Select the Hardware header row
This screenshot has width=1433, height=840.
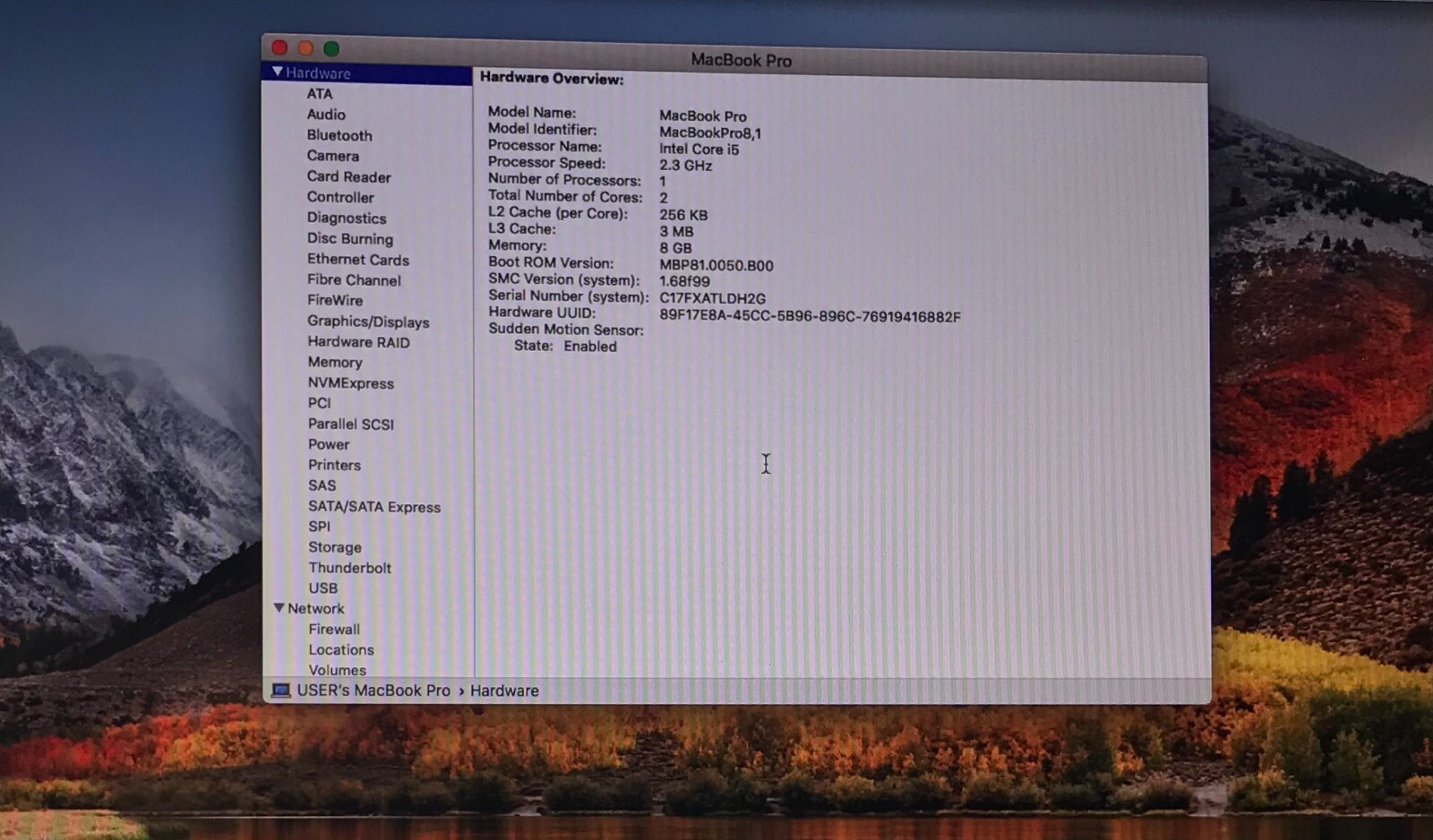click(367, 73)
